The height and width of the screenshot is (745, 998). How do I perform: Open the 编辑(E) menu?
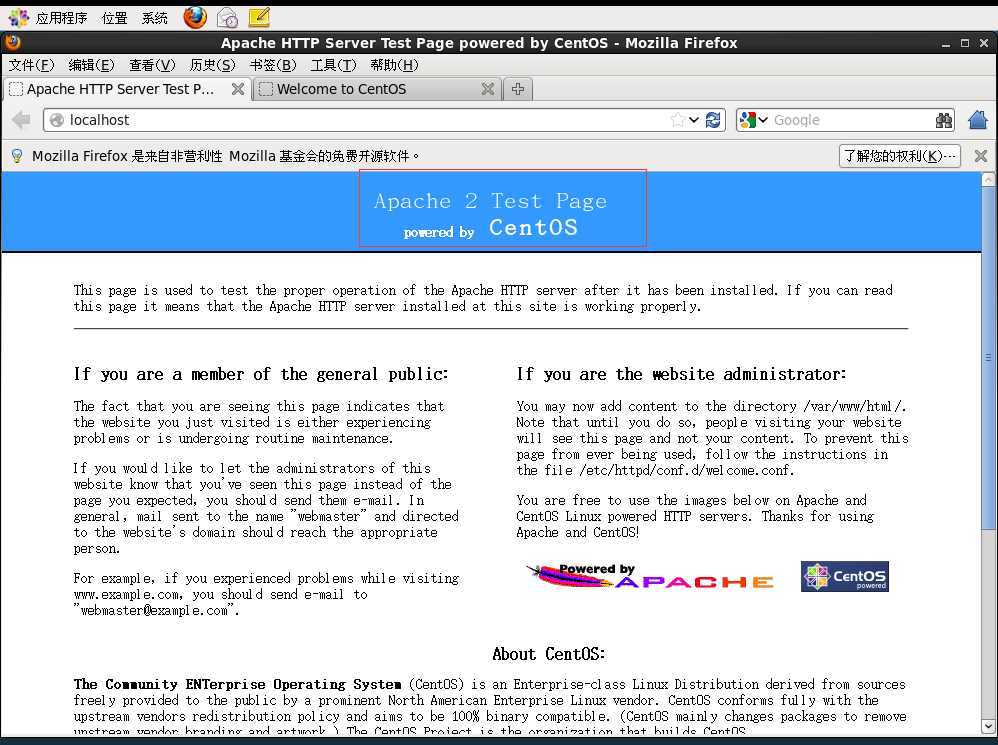(x=92, y=65)
